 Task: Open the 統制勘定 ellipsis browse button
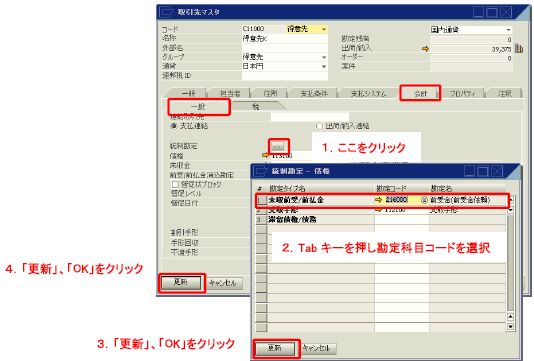(278, 147)
